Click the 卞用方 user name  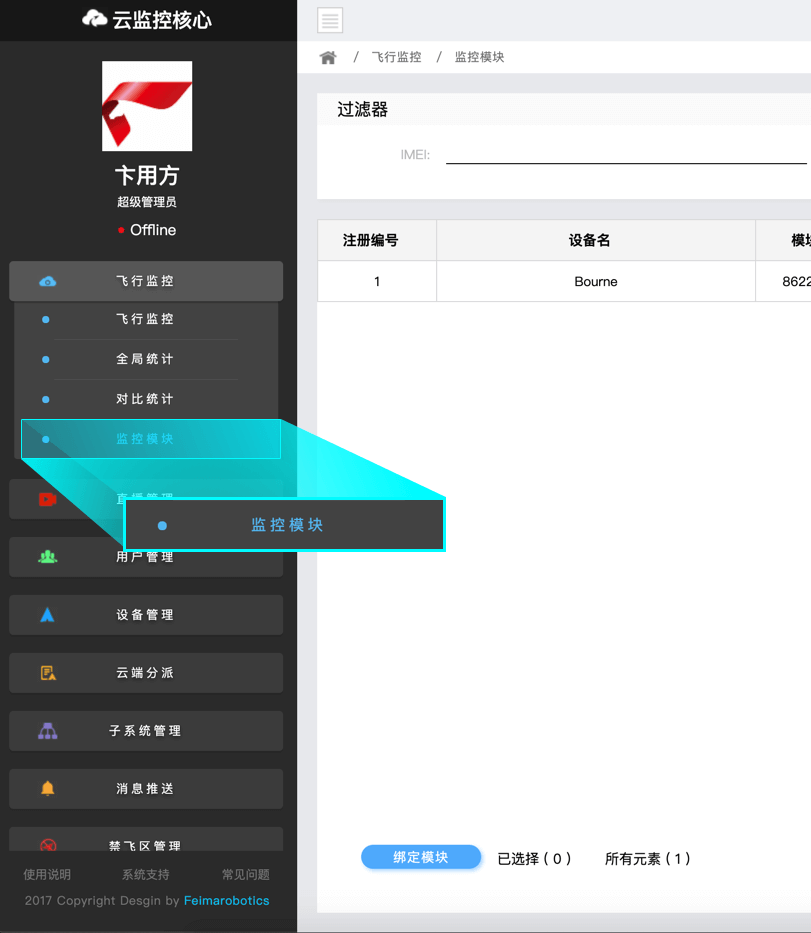147,176
